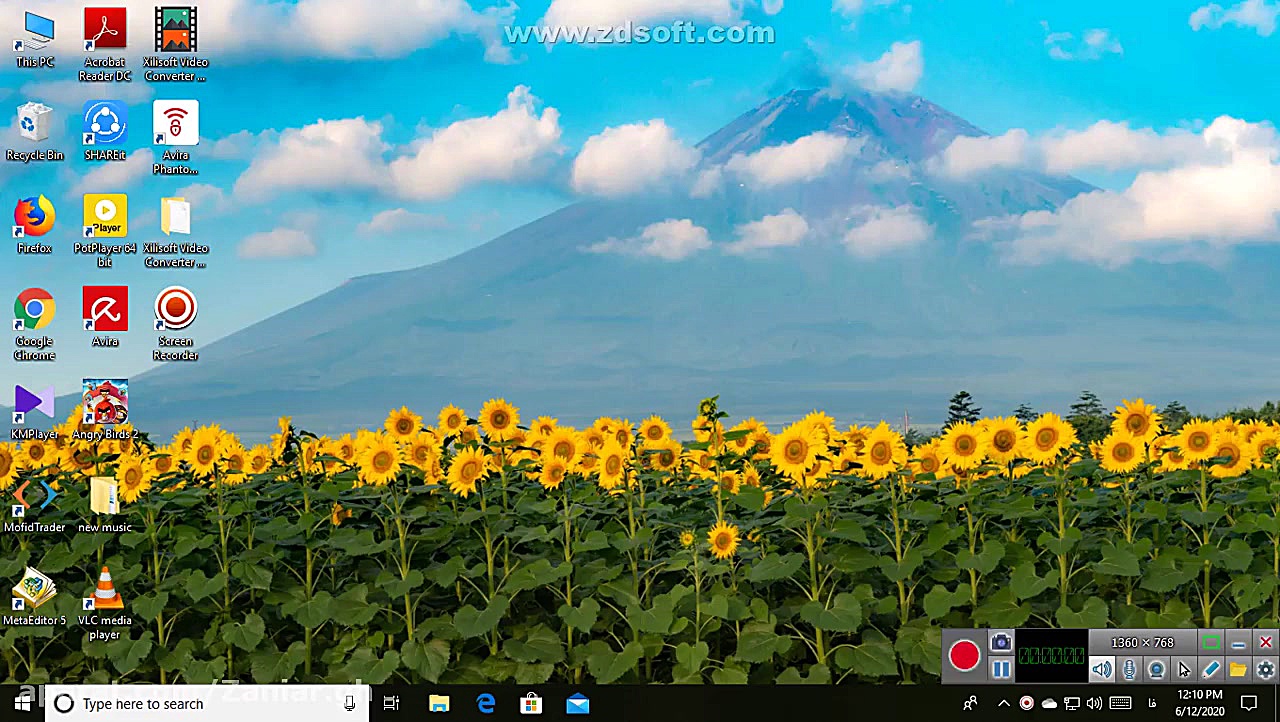Select the Xilisoft Video Converter folder icon
The width and height of the screenshot is (1280, 722).
[x=175, y=231]
